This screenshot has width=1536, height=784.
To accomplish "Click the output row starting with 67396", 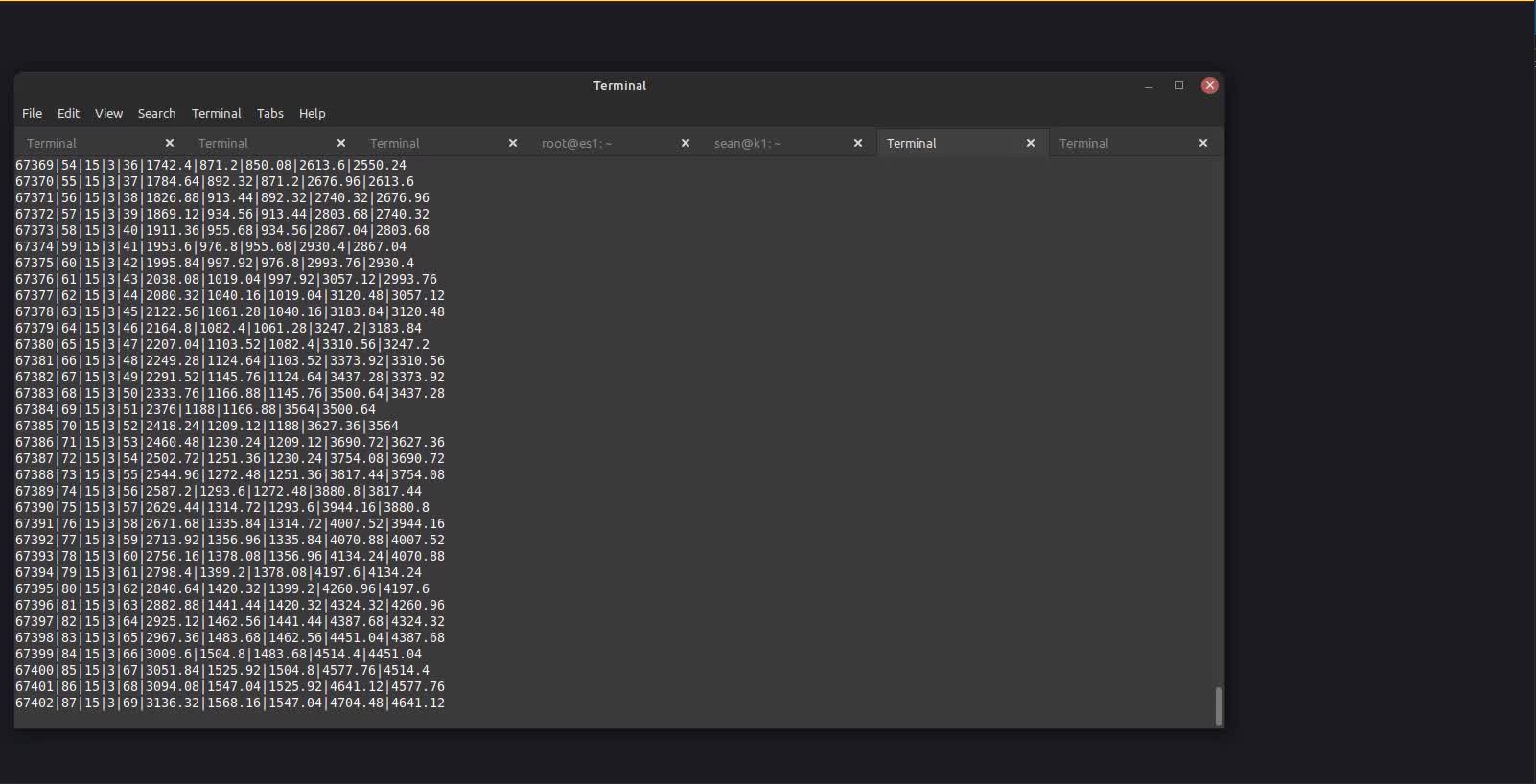I will 230,605.
